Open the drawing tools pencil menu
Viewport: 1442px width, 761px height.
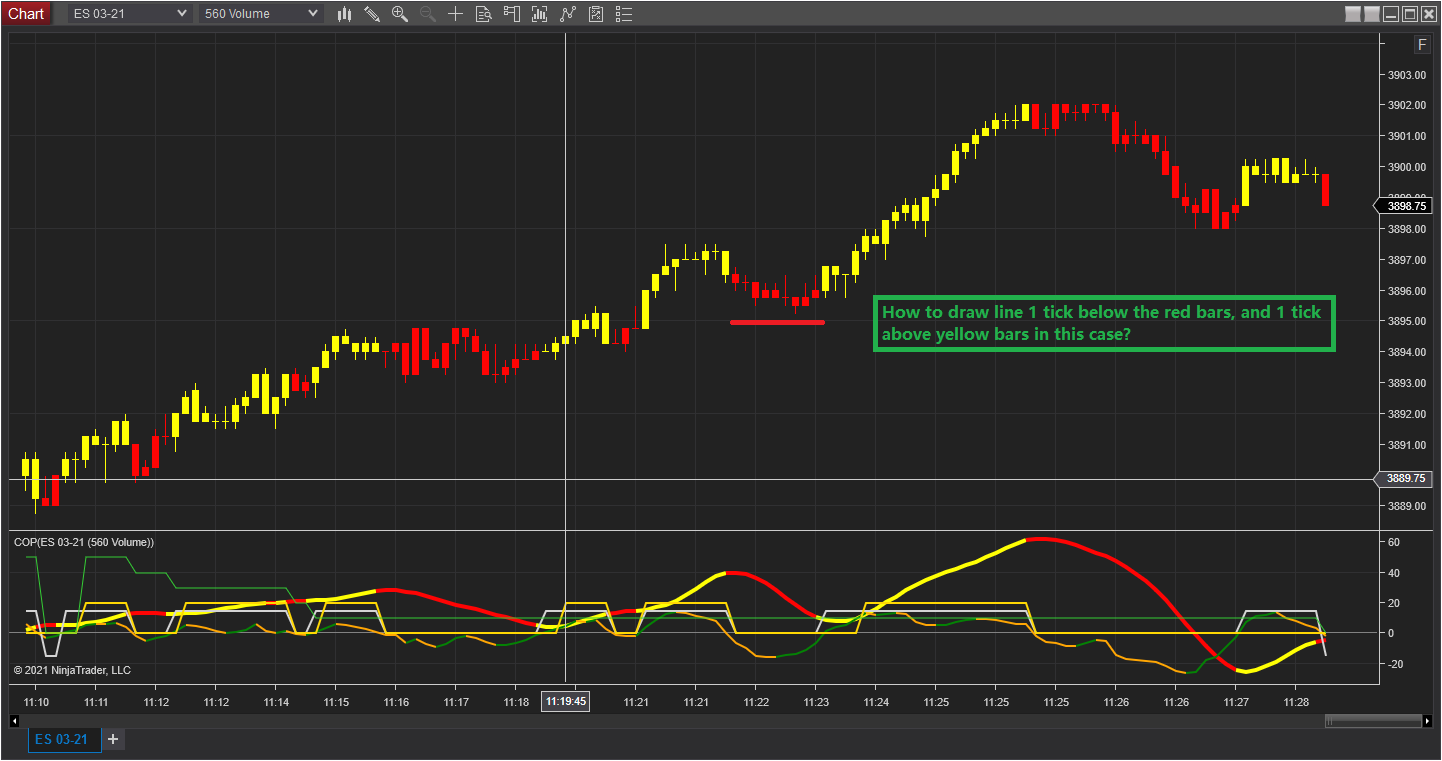tap(372, 14)
